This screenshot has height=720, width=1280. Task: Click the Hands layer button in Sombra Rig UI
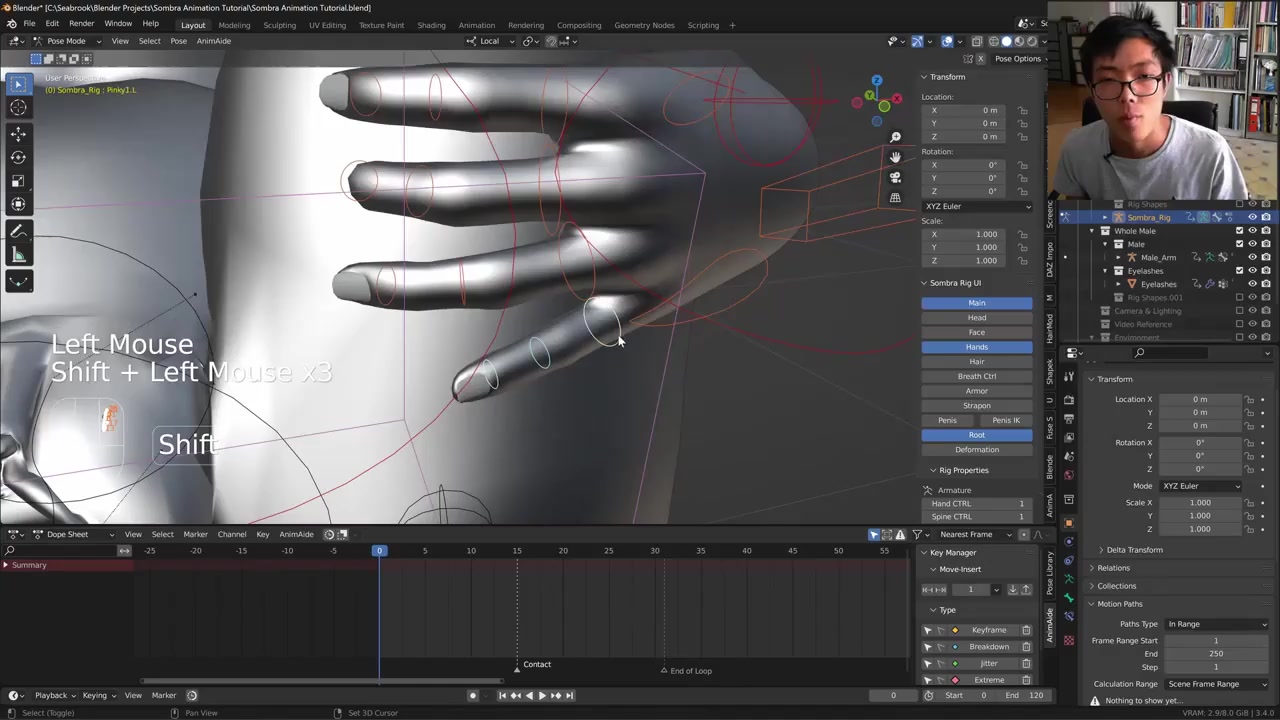tap(976, 347)
